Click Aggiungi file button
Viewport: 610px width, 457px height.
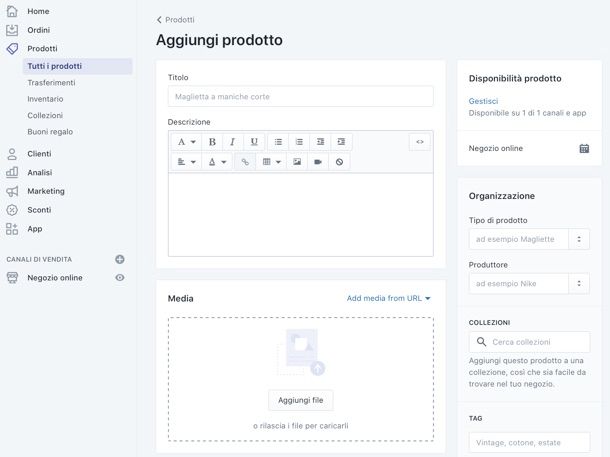301,400
